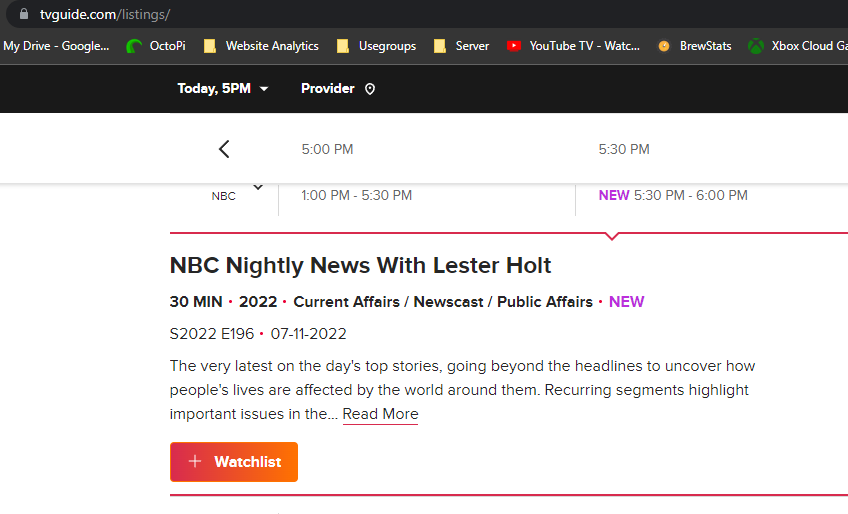Collapse the NBC channel chevron
848x514 pixels.
(258, 187)
